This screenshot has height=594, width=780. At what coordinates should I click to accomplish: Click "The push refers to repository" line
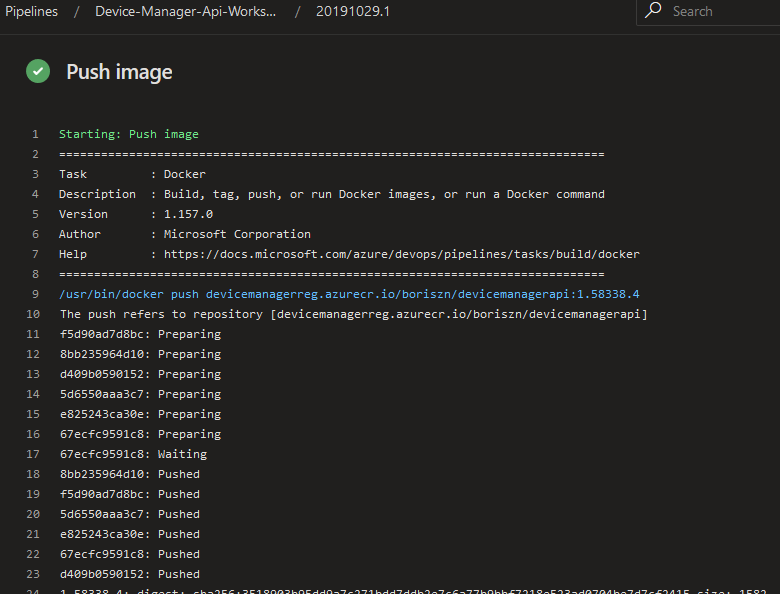tap(352, 314)
